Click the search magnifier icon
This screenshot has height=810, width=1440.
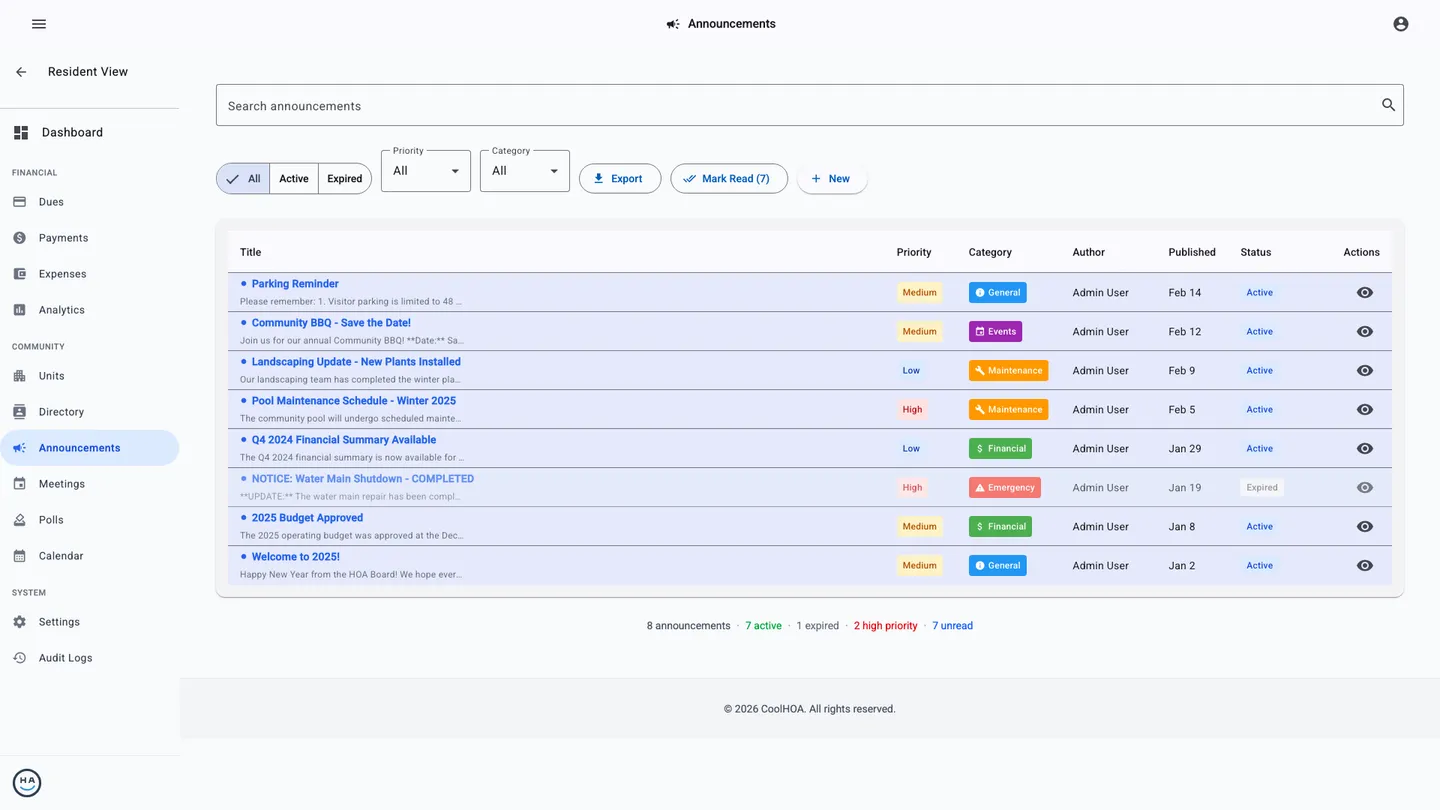pyautogui.click(x=1388, y=105)
